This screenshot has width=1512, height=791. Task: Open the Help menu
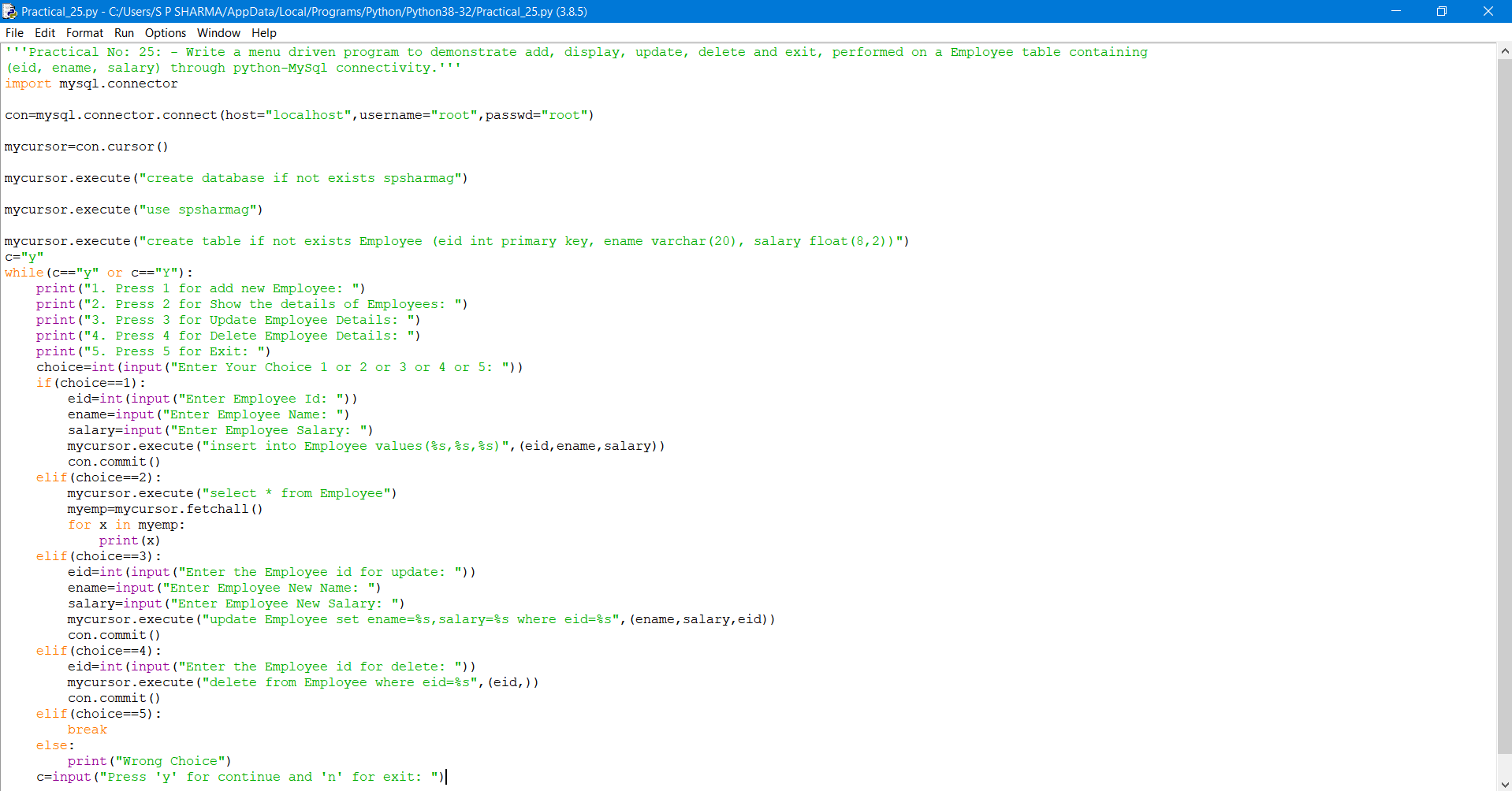[x=263, y=33]
